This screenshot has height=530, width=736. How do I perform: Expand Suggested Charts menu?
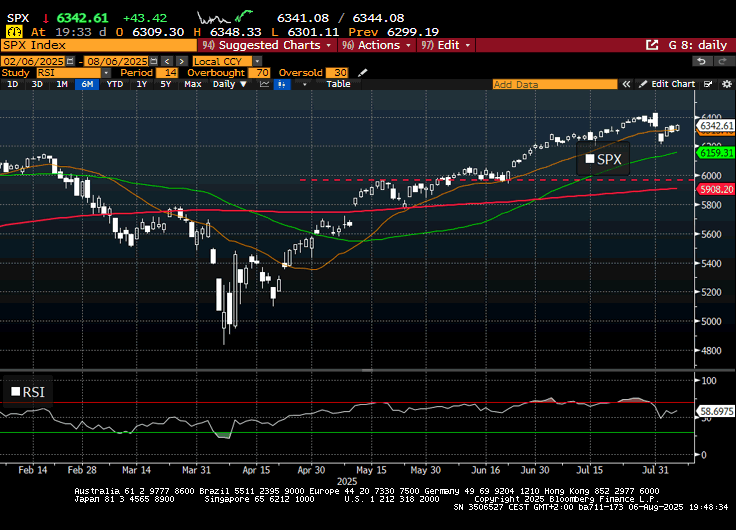(268, 45)
